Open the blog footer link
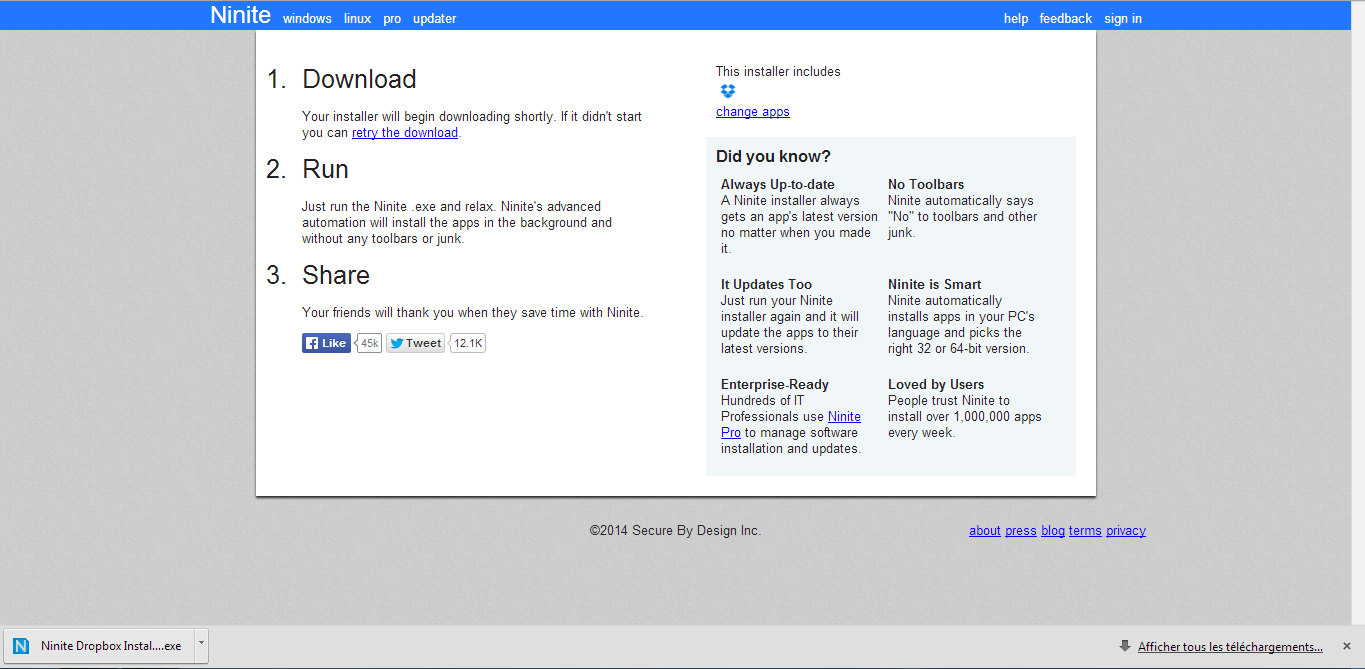This screenshot has width=1365, height=669. [1053, 530]
